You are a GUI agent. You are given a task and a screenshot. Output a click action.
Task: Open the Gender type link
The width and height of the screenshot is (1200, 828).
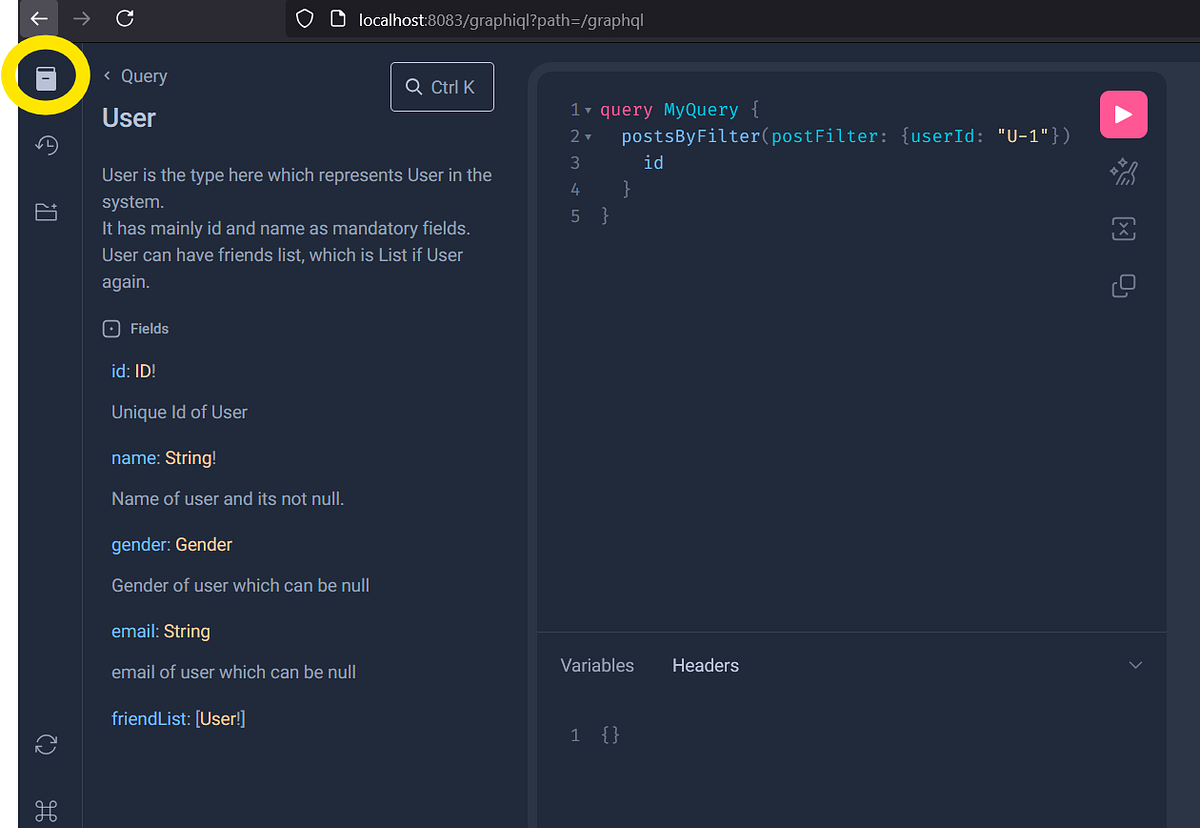(204, 545)
